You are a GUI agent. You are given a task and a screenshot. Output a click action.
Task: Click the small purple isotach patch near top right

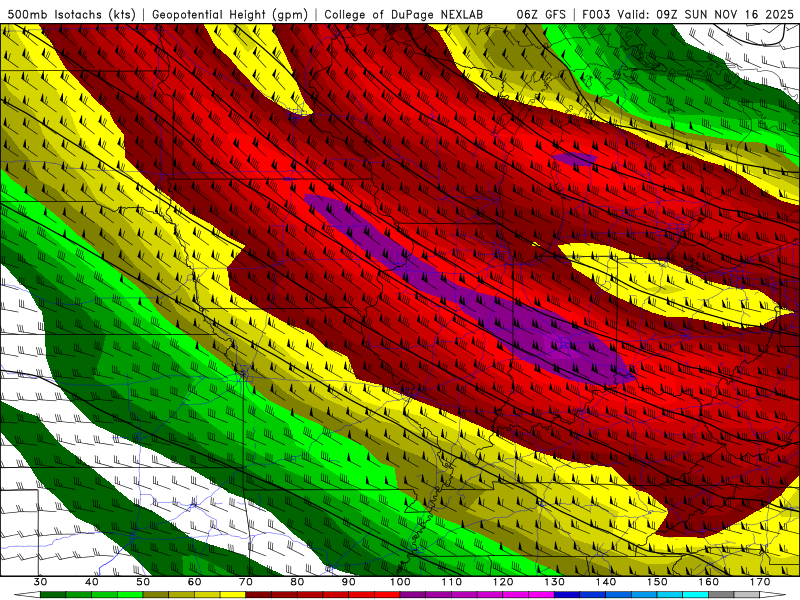(x=575, y=159)
